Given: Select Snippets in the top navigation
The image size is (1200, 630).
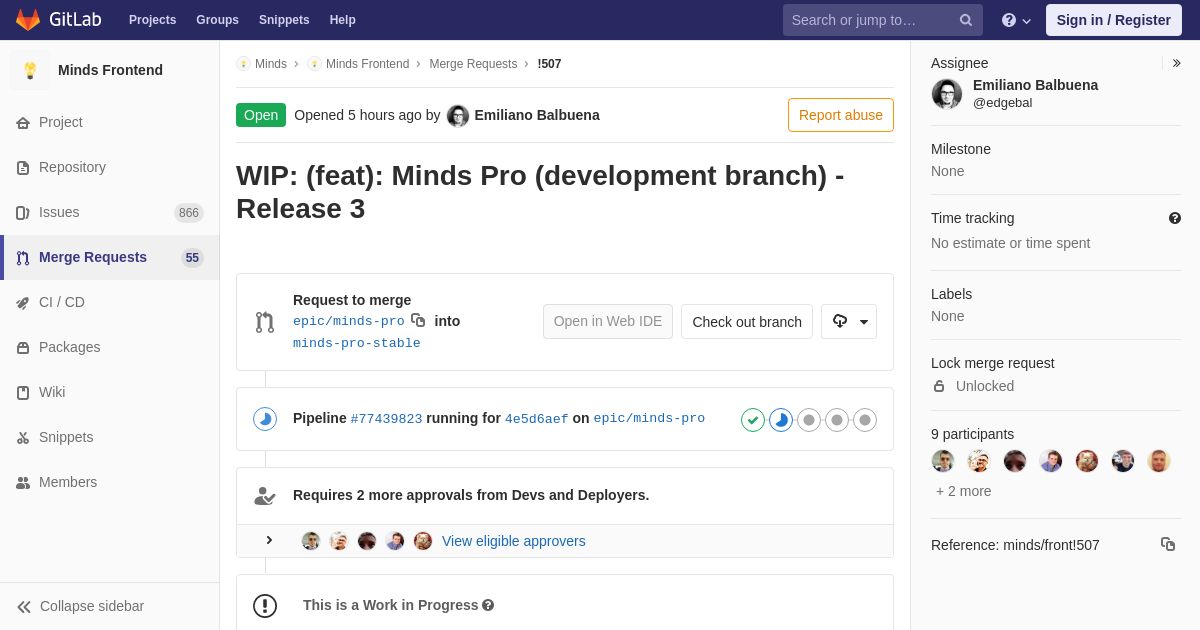Looking at the screenshot, I should [x=284, y=20].
